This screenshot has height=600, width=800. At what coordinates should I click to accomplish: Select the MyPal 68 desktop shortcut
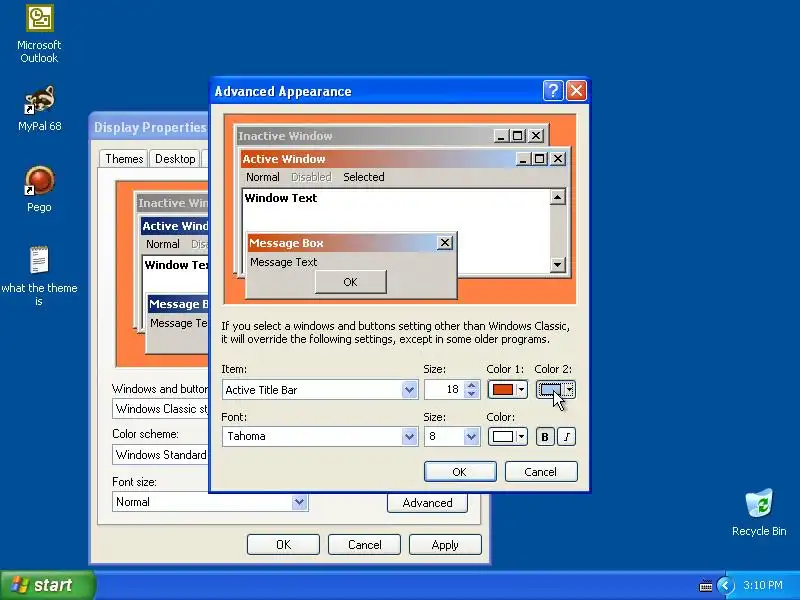pyautogui.click(x=39, y=108)
